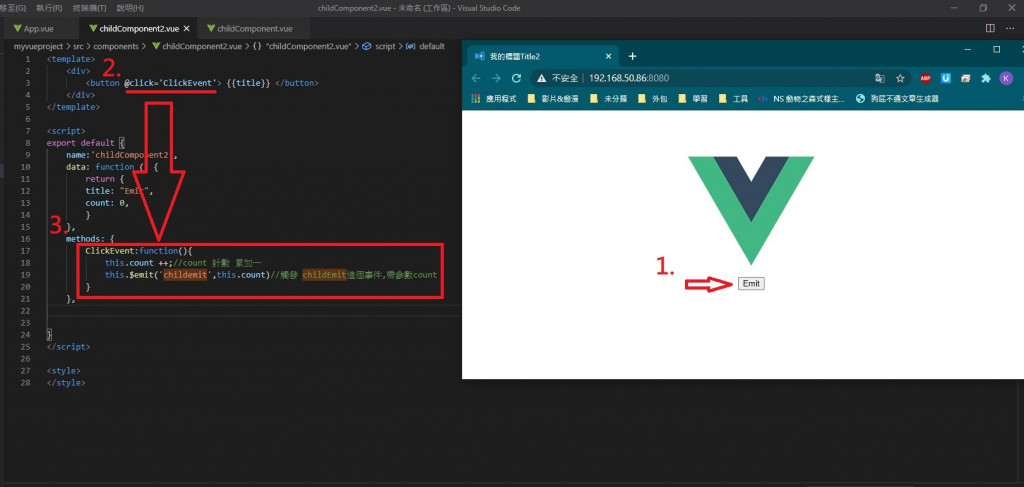Click 'return {' on line 11
Screen dimensions: 1024x487
[x=104, y=178]
